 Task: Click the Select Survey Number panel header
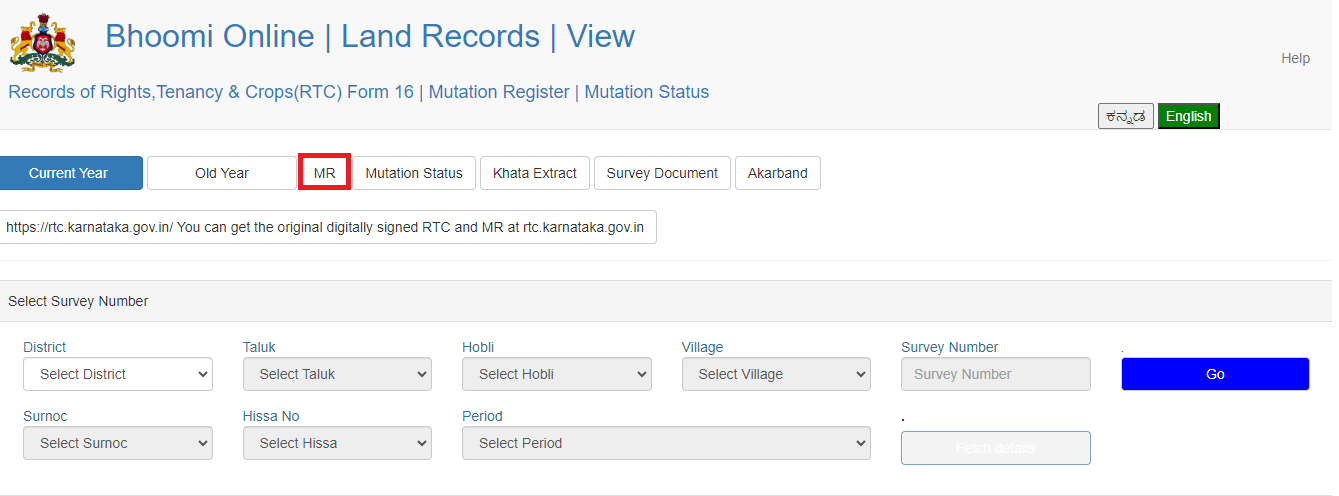click(666, 301)
